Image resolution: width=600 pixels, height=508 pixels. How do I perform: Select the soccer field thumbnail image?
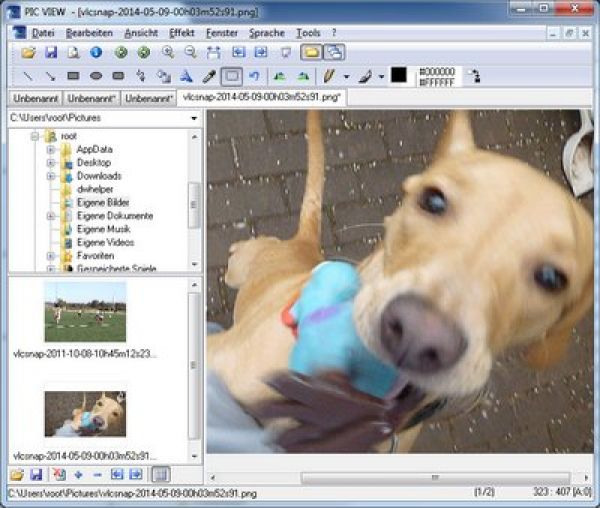[85, 312]
